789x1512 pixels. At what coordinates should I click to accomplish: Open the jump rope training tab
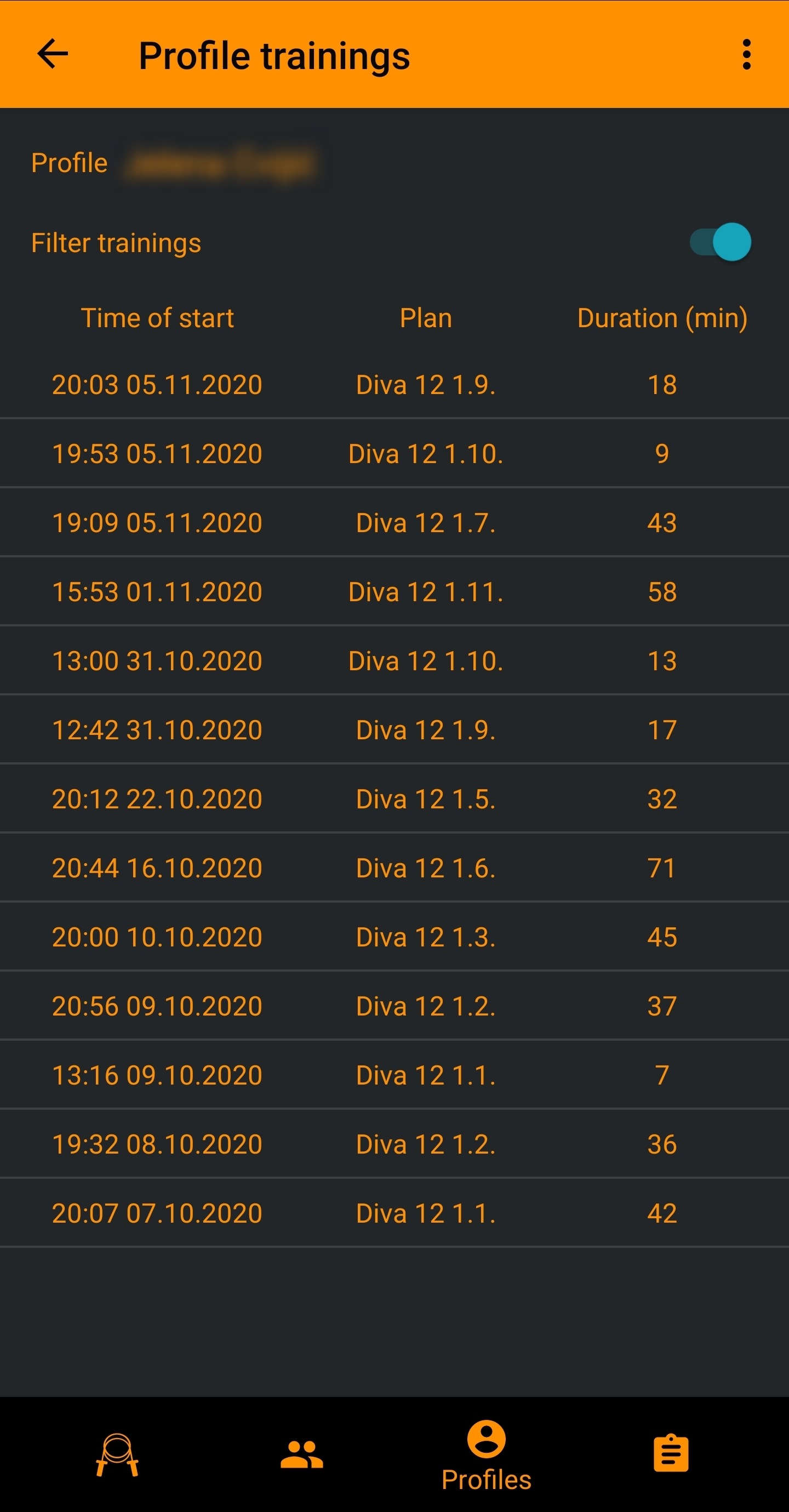(117, 1455)
